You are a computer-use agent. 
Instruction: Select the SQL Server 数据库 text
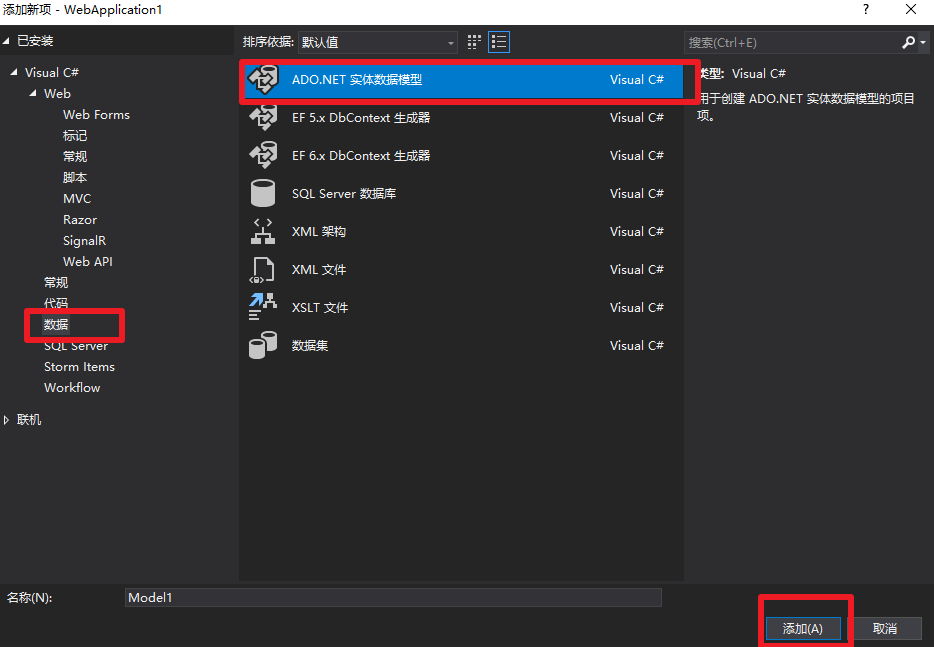pyautogui.click(x=344, y=194)
